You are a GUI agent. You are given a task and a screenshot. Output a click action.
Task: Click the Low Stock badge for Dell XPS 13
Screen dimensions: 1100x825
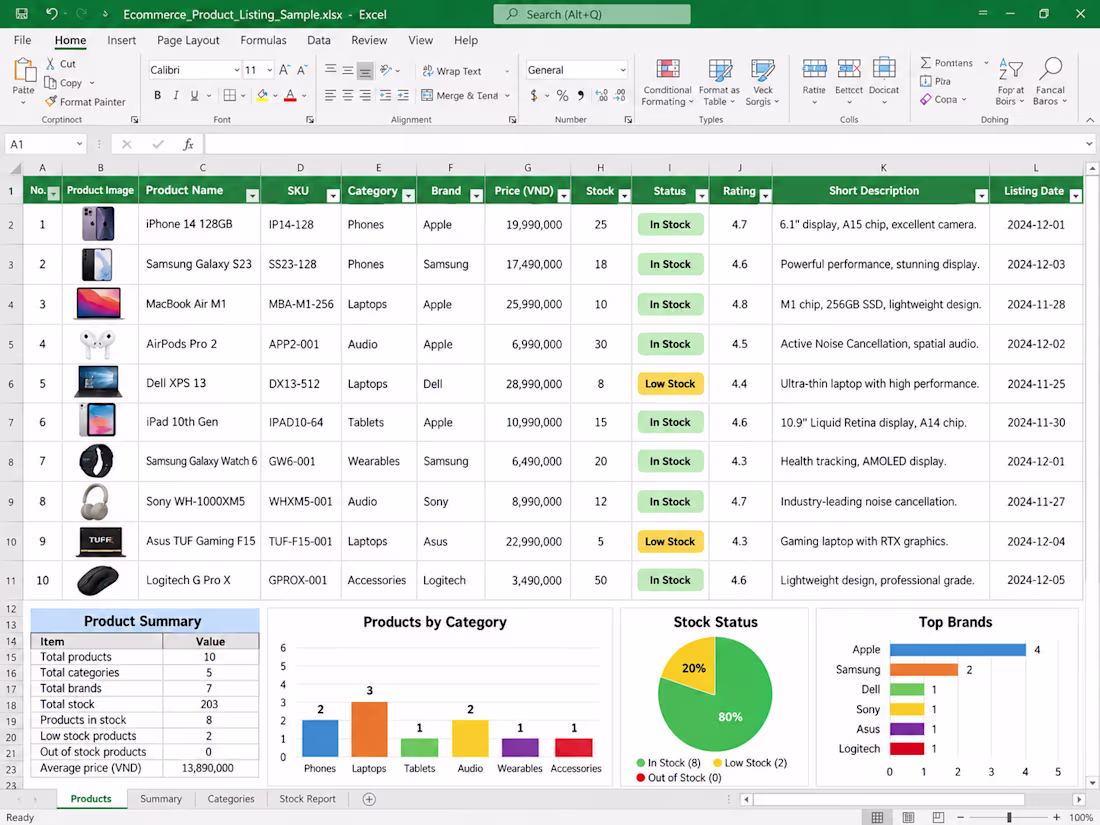pyautogui.click(x=670, y=384)
